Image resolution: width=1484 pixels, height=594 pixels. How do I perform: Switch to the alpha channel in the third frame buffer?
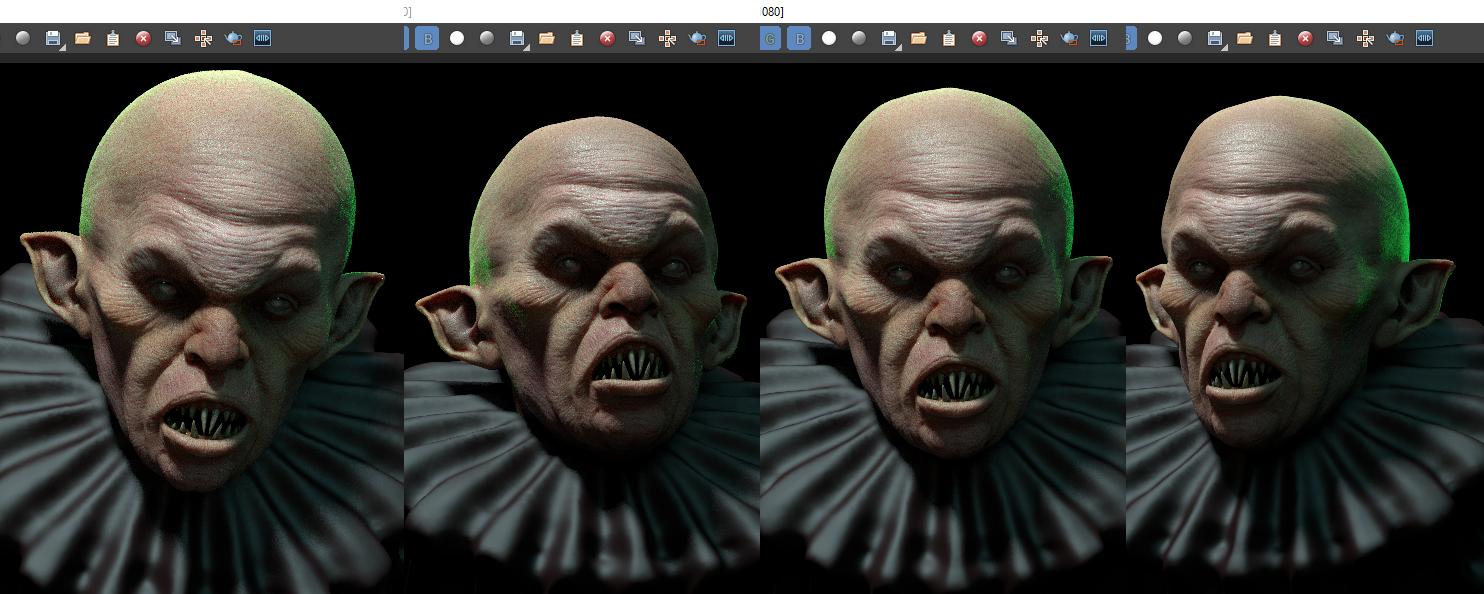(x=829, y=38)
